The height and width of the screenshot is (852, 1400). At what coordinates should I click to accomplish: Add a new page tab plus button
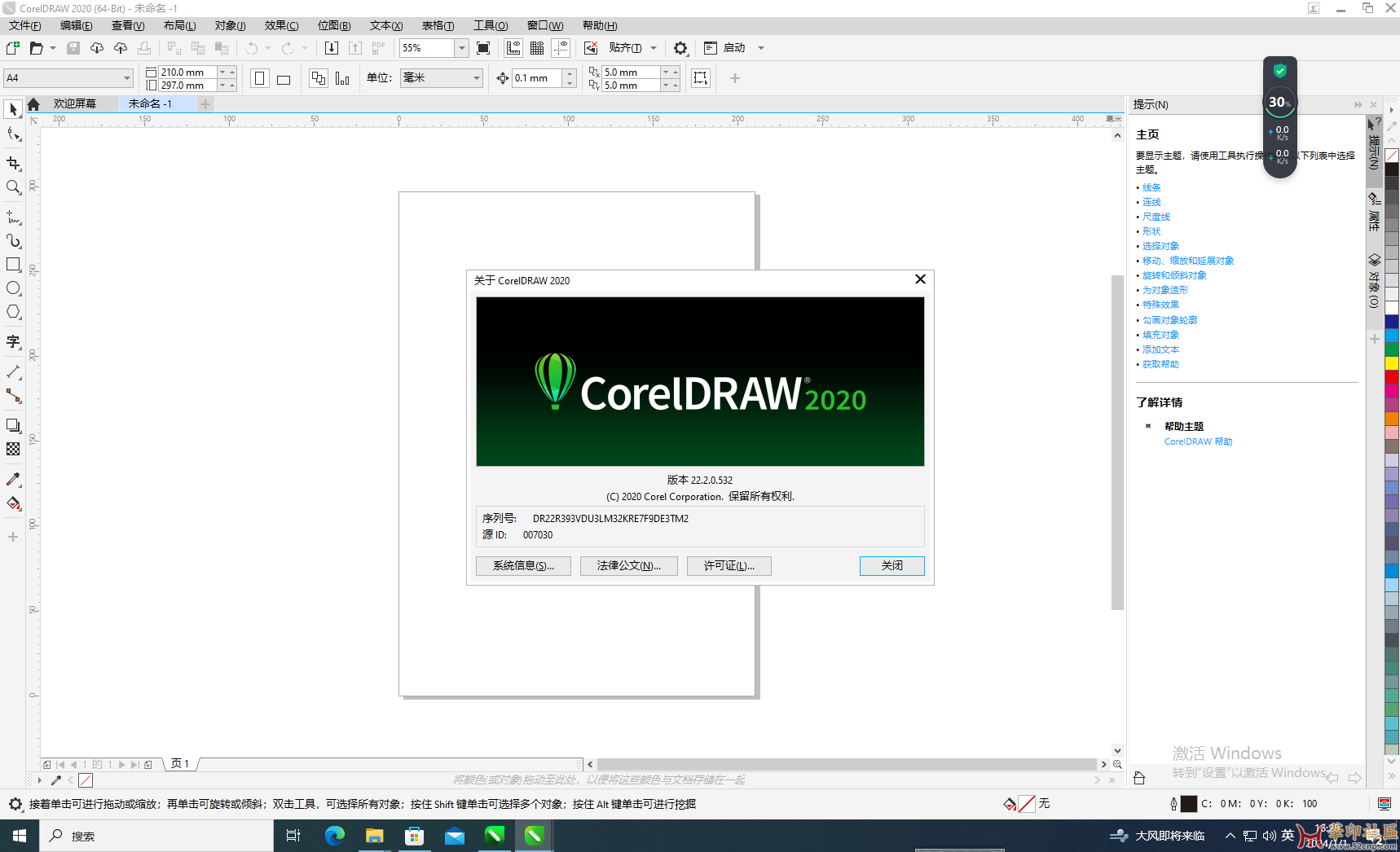pos(205,103)
